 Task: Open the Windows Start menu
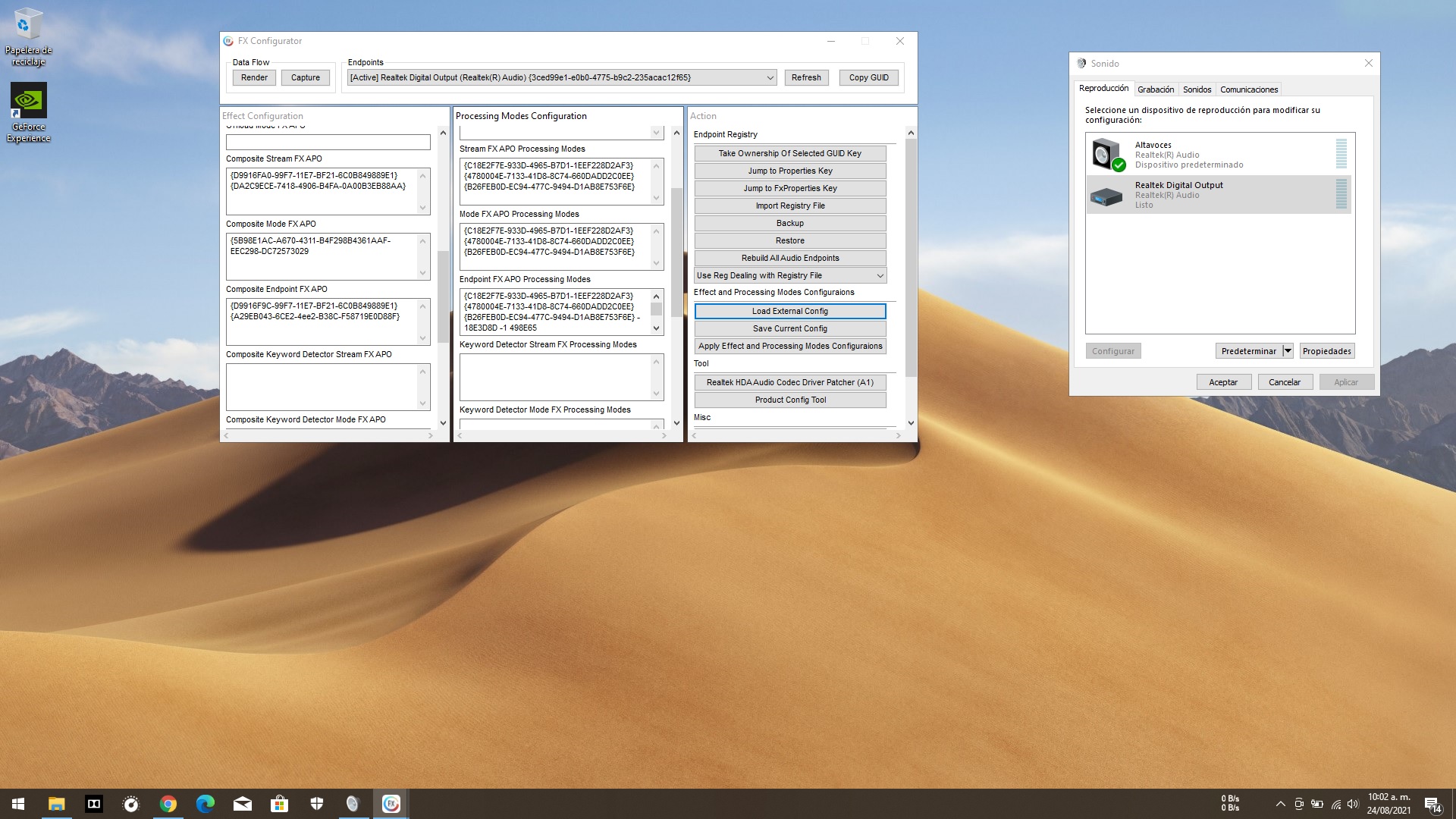(18, 804)
